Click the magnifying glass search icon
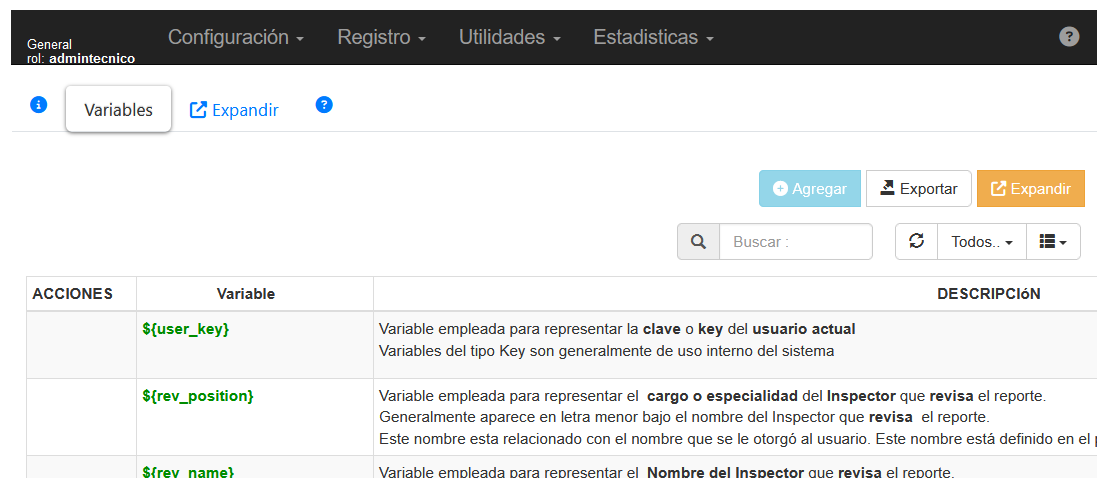 coord(698,242)
